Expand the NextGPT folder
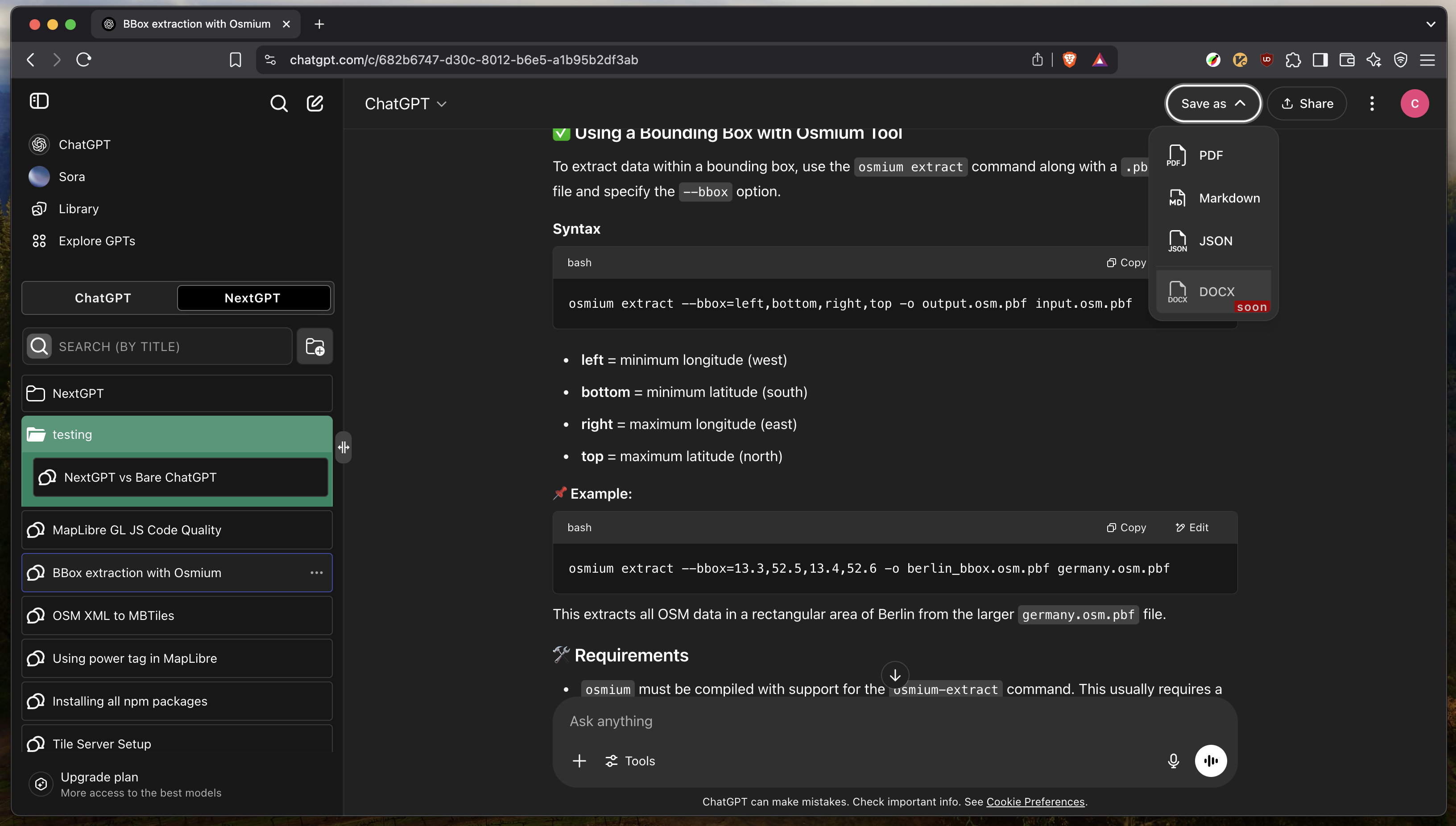This screenshot has width=1456, height=826. 177,393
